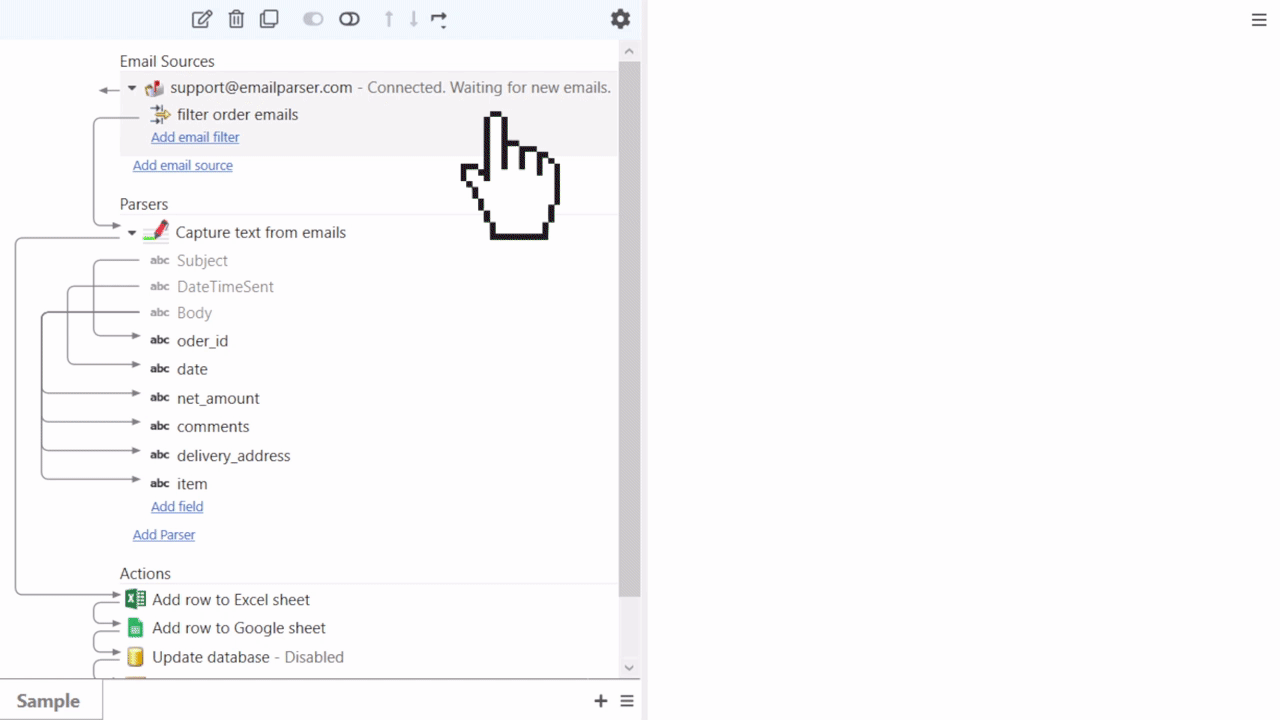Click 'Add Parser' link
The width and height of the screenshot is (1280, 720).
164,535
